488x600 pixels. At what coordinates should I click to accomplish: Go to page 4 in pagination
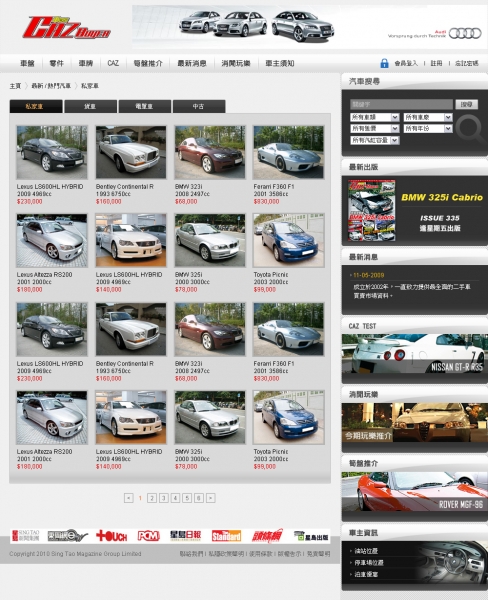175,498
